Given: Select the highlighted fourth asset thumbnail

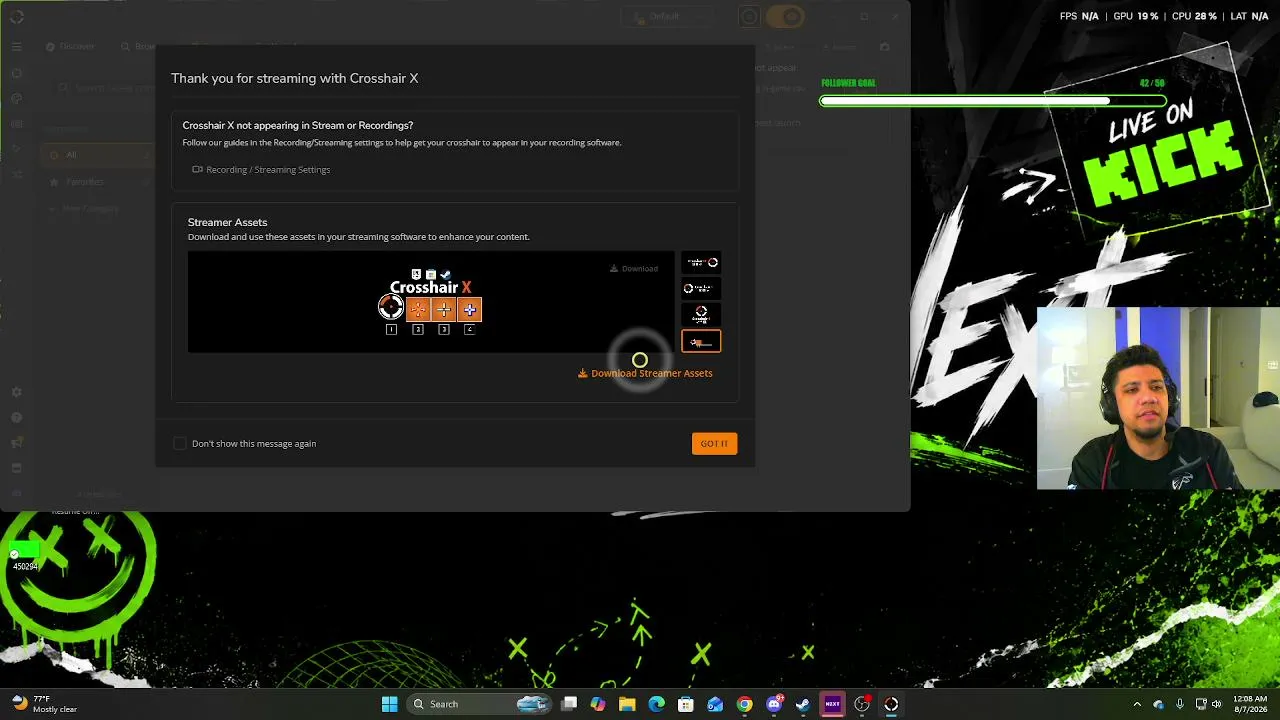Looking at the screenshot, I should (x=701, y=342).
